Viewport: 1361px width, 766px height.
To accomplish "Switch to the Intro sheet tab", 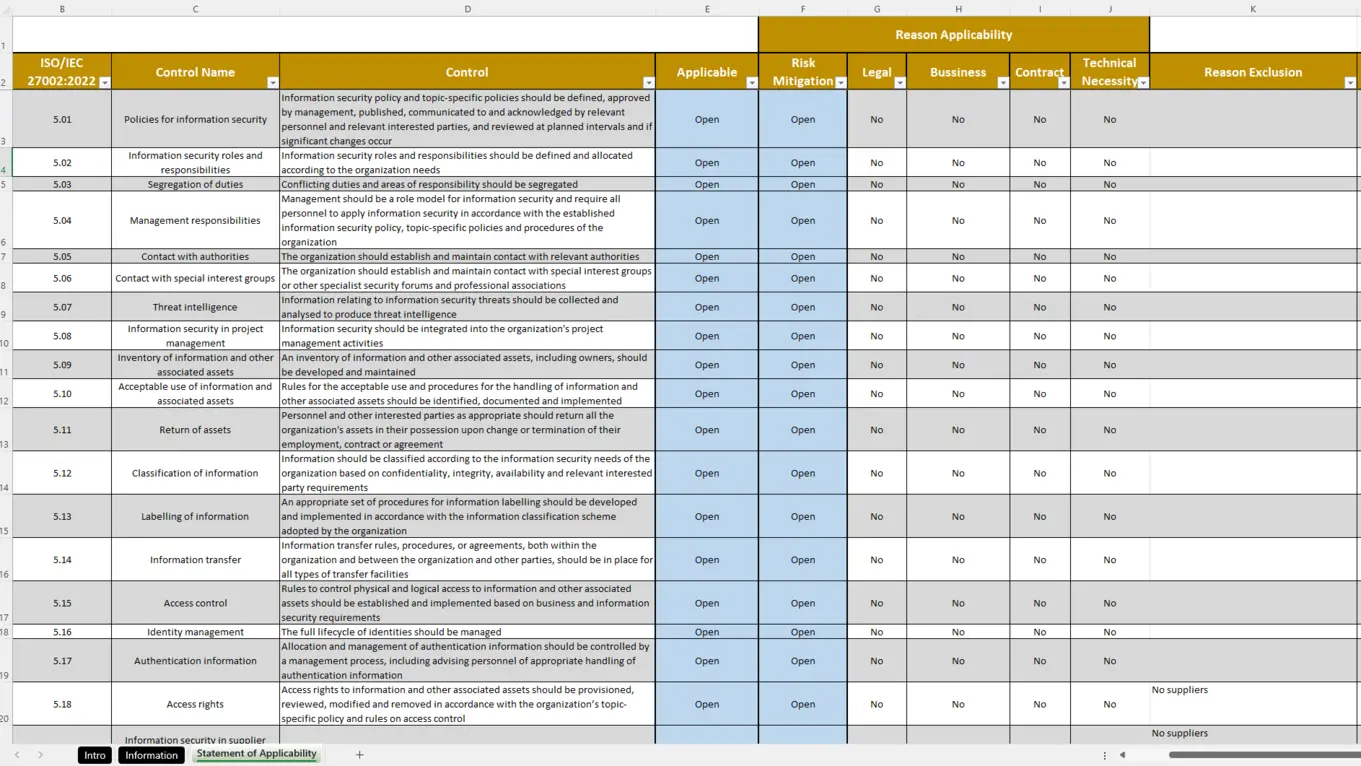I will pos(95,755).
